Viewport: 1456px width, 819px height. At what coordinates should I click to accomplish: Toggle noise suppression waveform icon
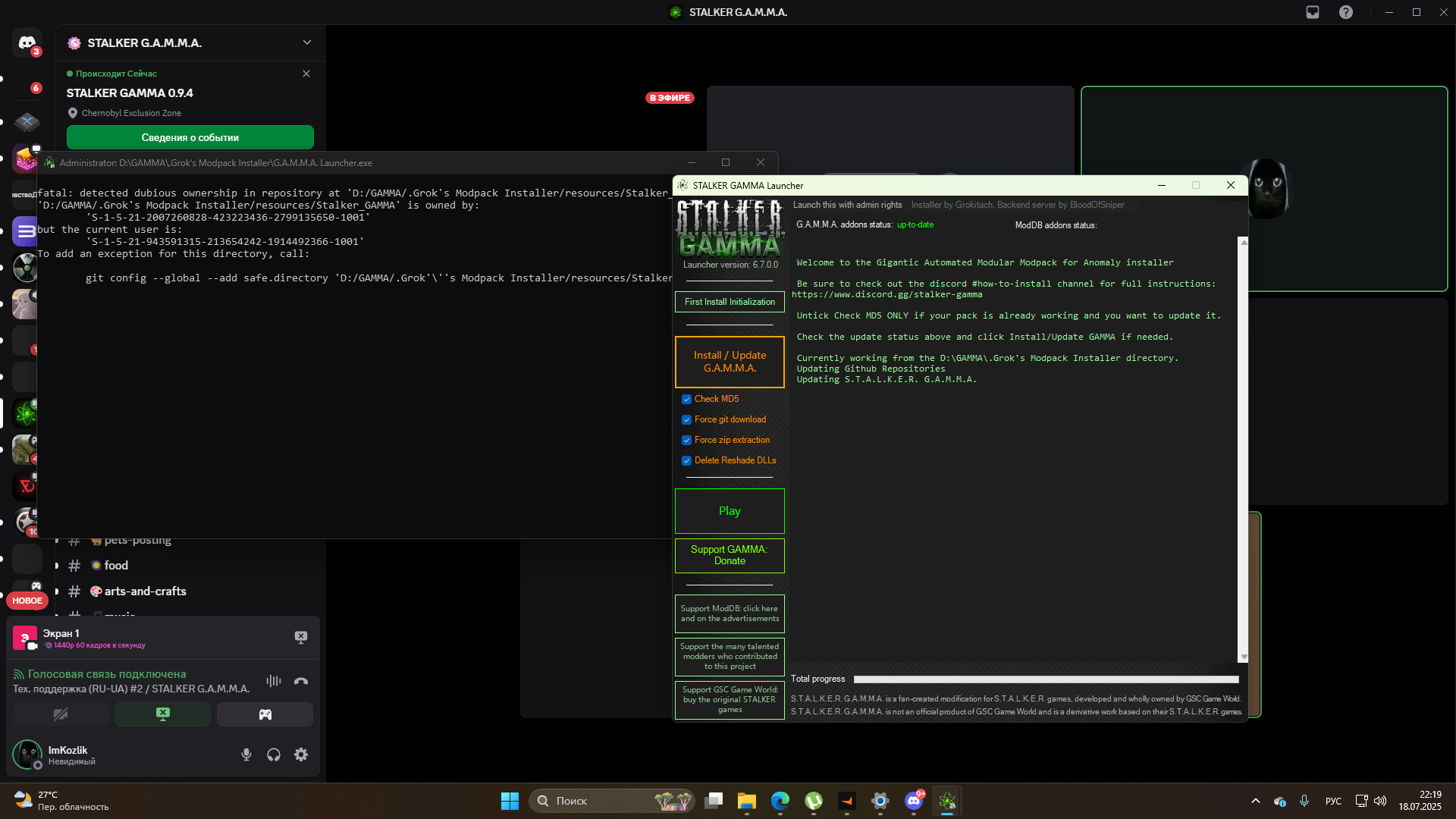(274, 681)
